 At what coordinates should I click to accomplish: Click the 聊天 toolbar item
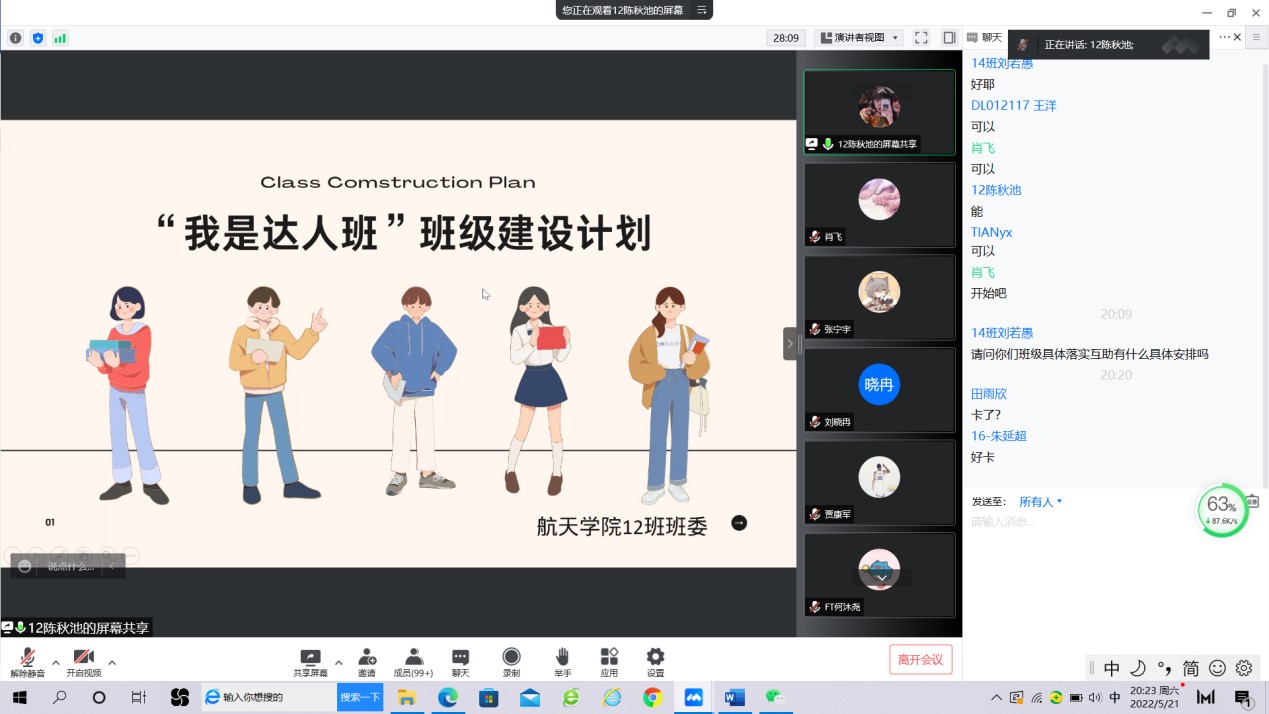460,660
